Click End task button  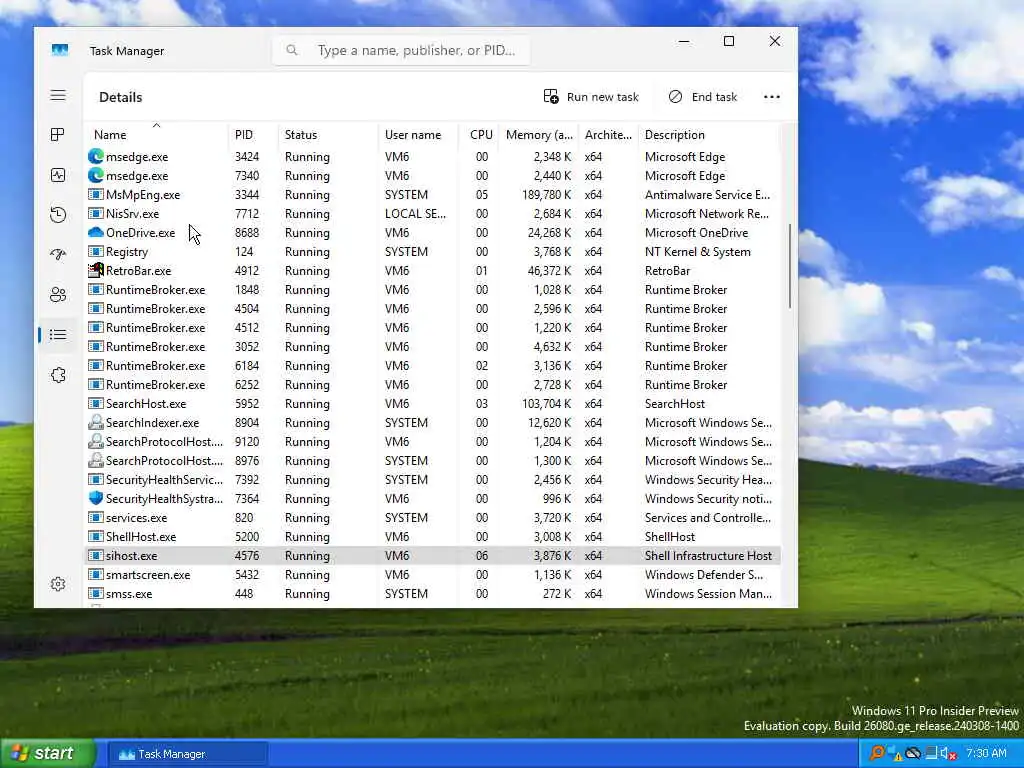(x=703, y=97)
